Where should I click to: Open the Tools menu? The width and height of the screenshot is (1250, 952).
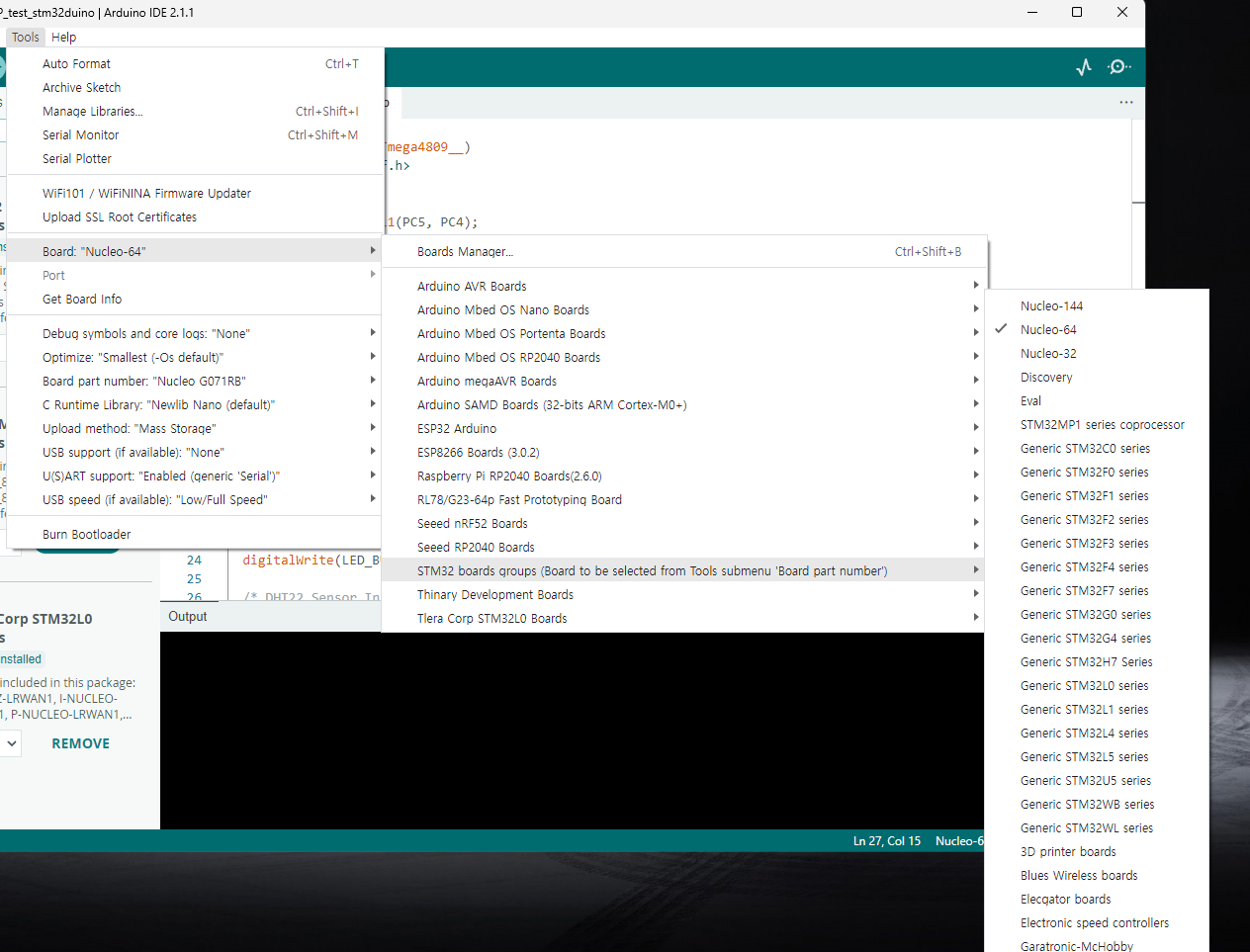[x=26, y=38]
